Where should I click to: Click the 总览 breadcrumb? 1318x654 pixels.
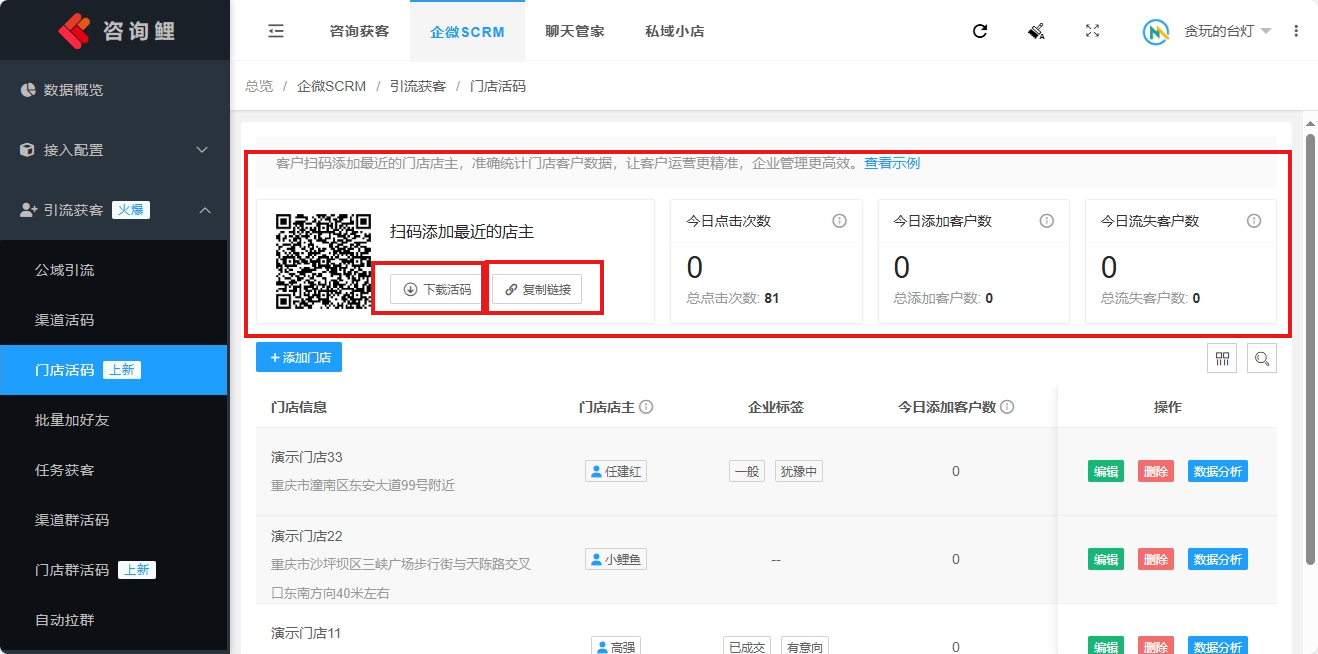[x=259, y=86]
